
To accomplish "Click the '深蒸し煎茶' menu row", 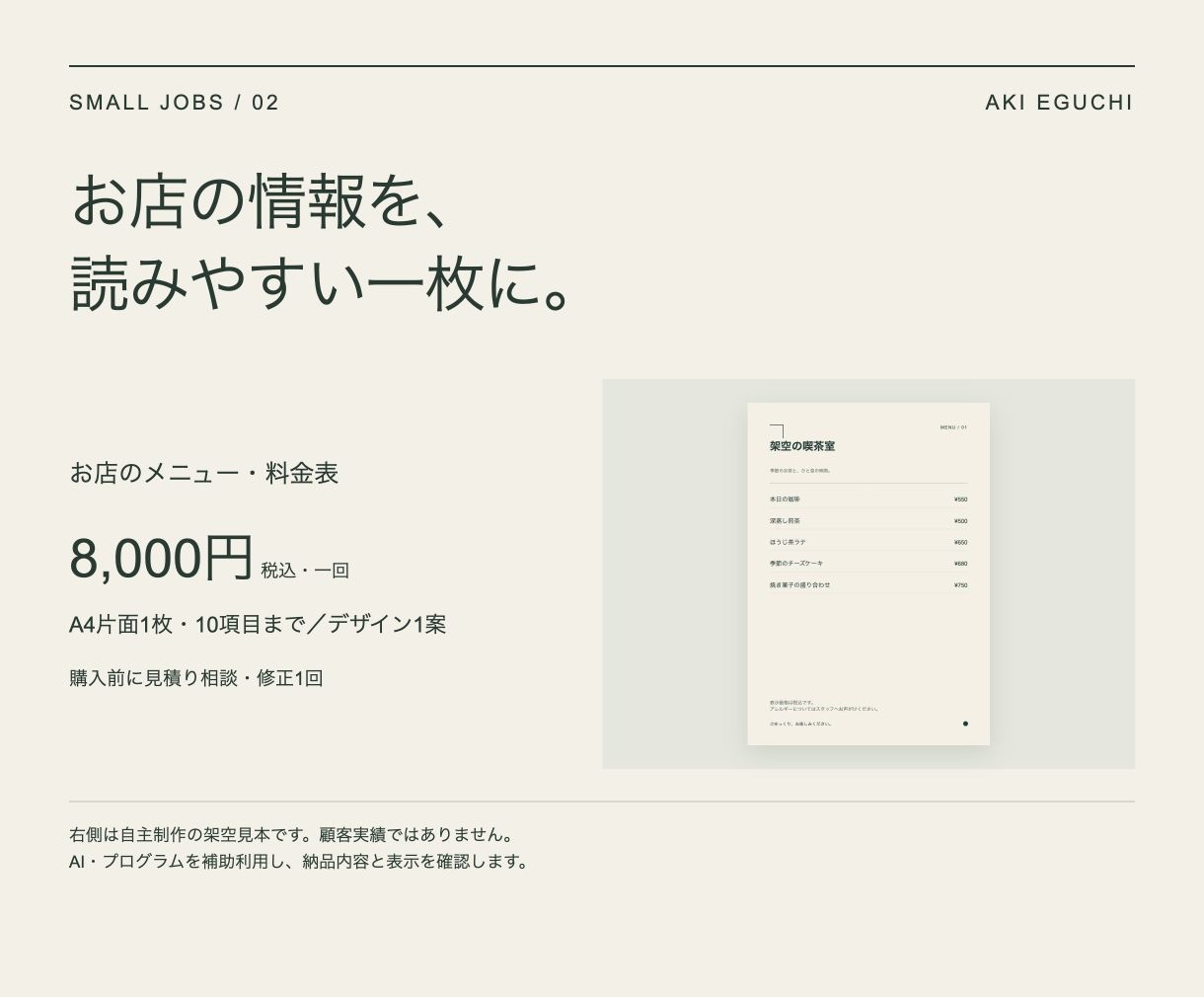I will point(868,520).
